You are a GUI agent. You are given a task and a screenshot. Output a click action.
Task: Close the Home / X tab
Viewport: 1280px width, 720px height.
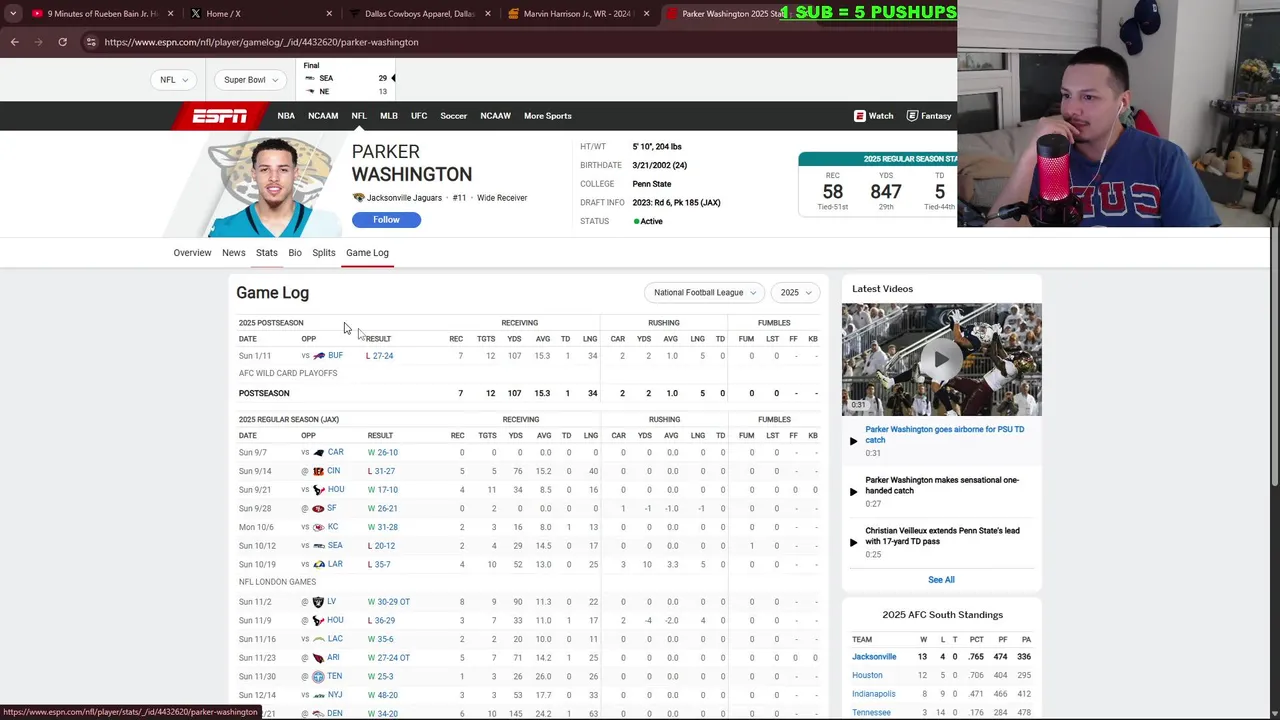tap(329, 14)
